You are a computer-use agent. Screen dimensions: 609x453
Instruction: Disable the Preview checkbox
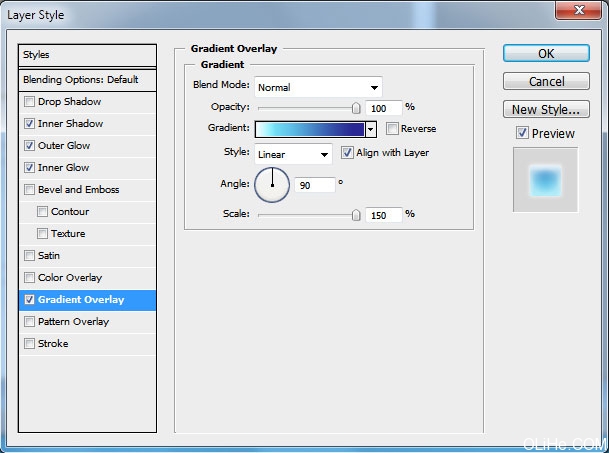pyautogui.click(x=522, y=133)
